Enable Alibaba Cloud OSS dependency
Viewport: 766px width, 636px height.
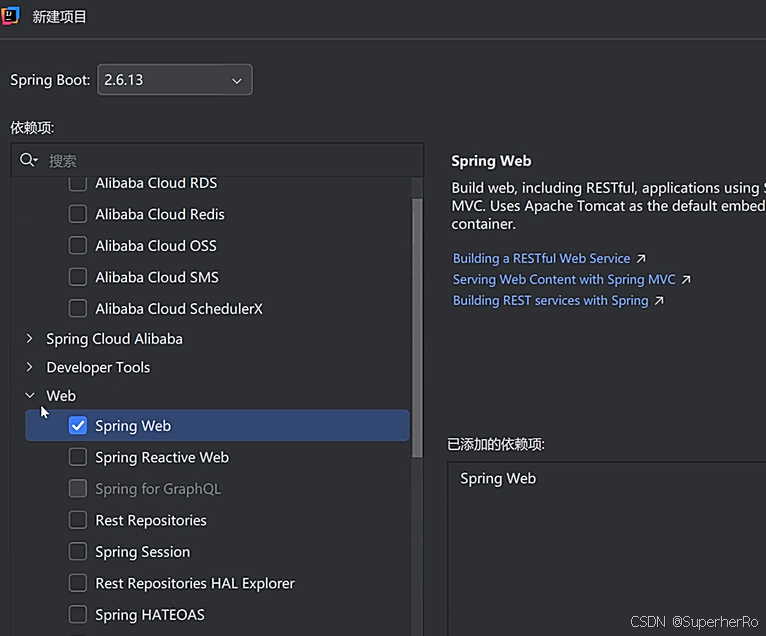coord(78,245)
